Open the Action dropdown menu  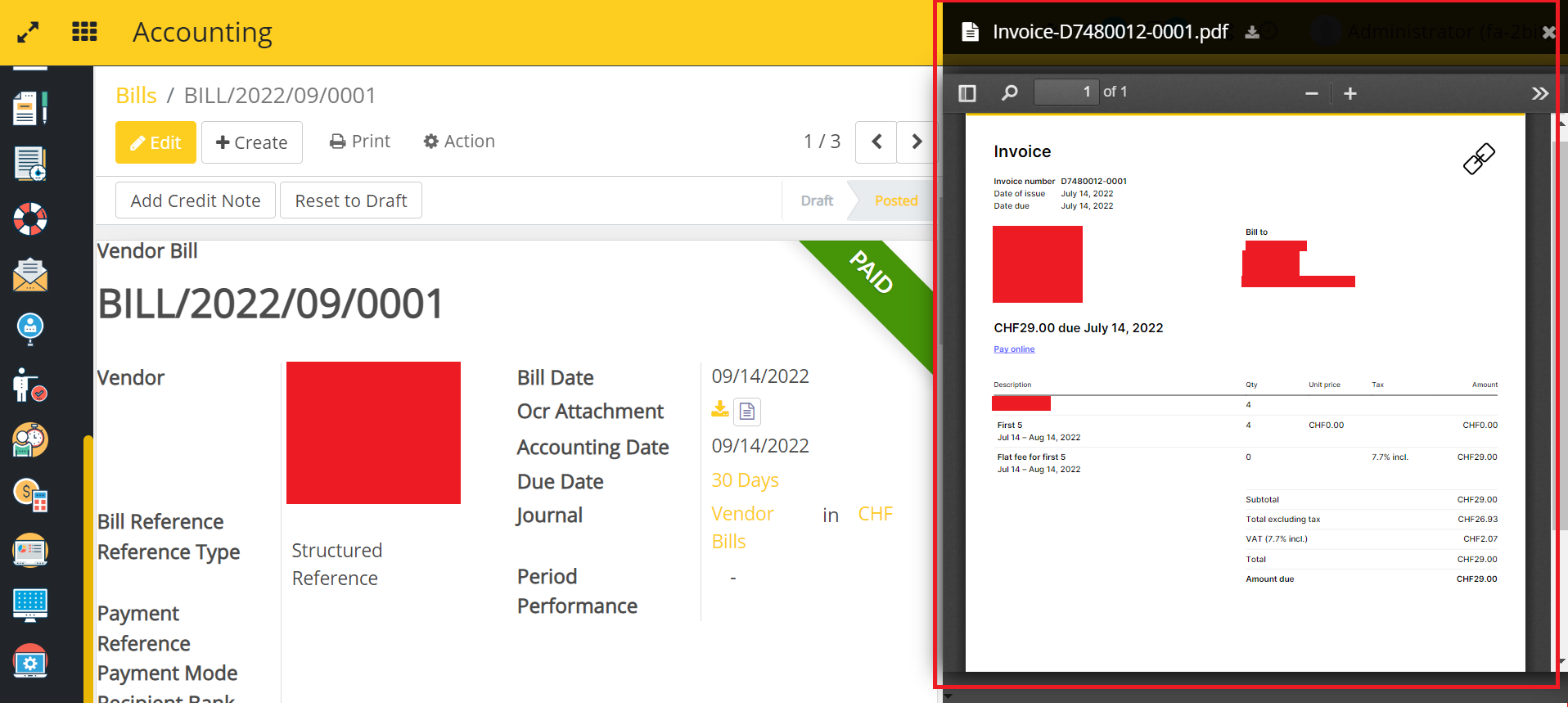coord(459,142)
